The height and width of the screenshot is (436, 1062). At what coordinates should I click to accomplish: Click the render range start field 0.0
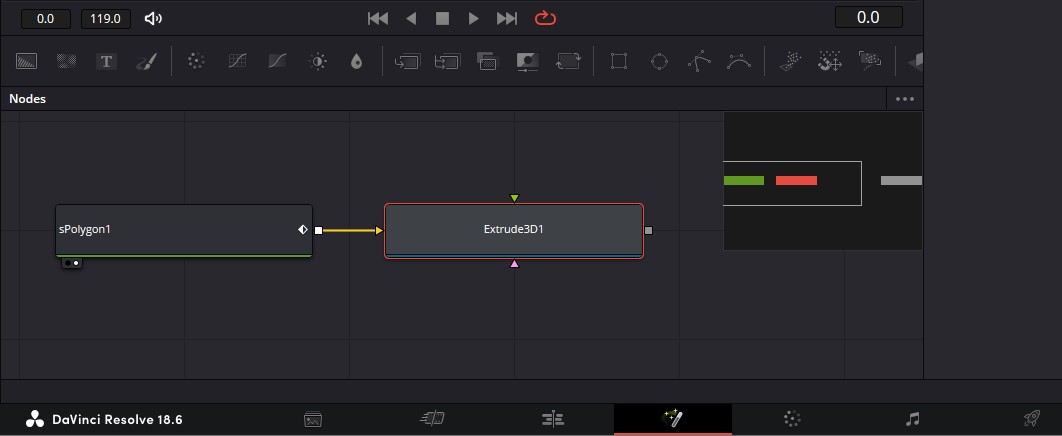pyautogui.click(x=45, y=19)
